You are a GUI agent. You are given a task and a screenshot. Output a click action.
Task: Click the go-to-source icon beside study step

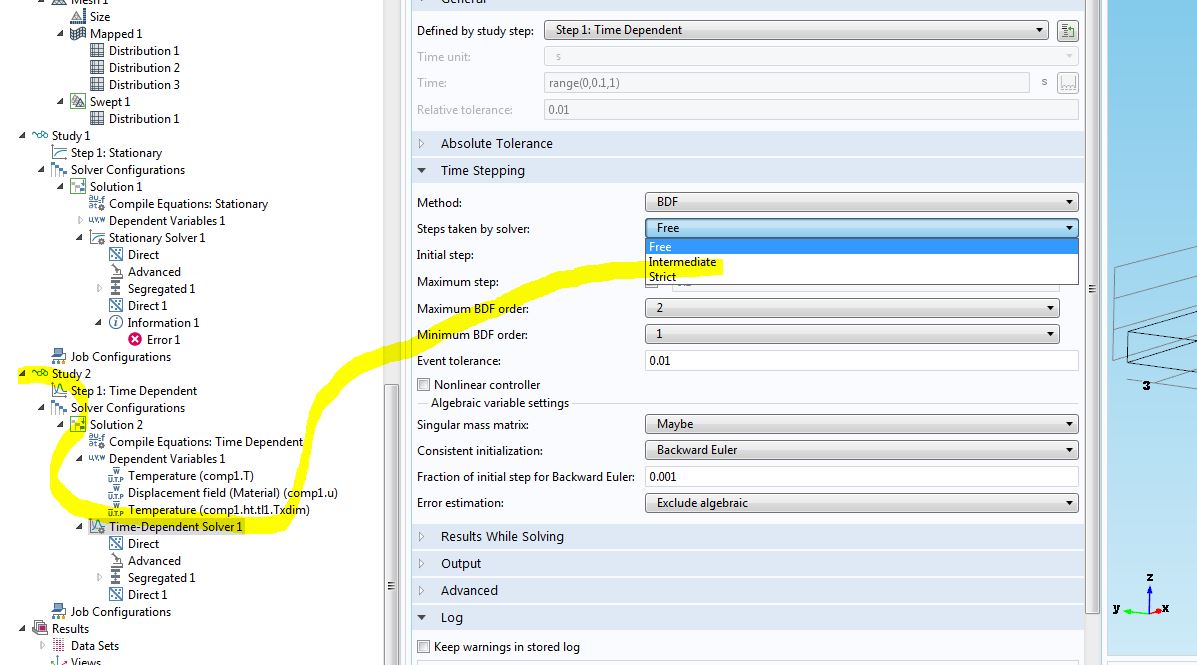coord(1067,31)
